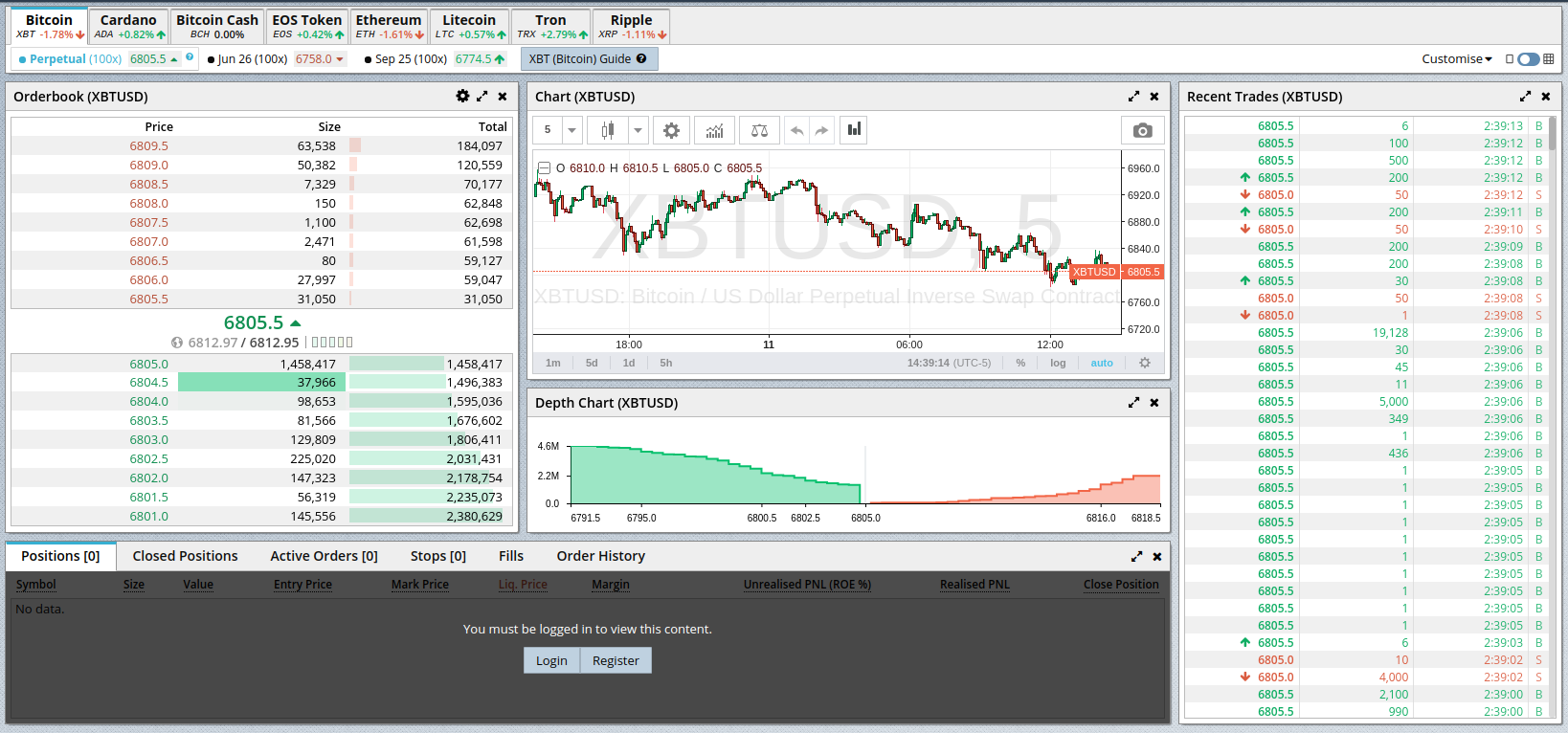Expand the Orderbook panel to fullscreen

coord(482,96)
